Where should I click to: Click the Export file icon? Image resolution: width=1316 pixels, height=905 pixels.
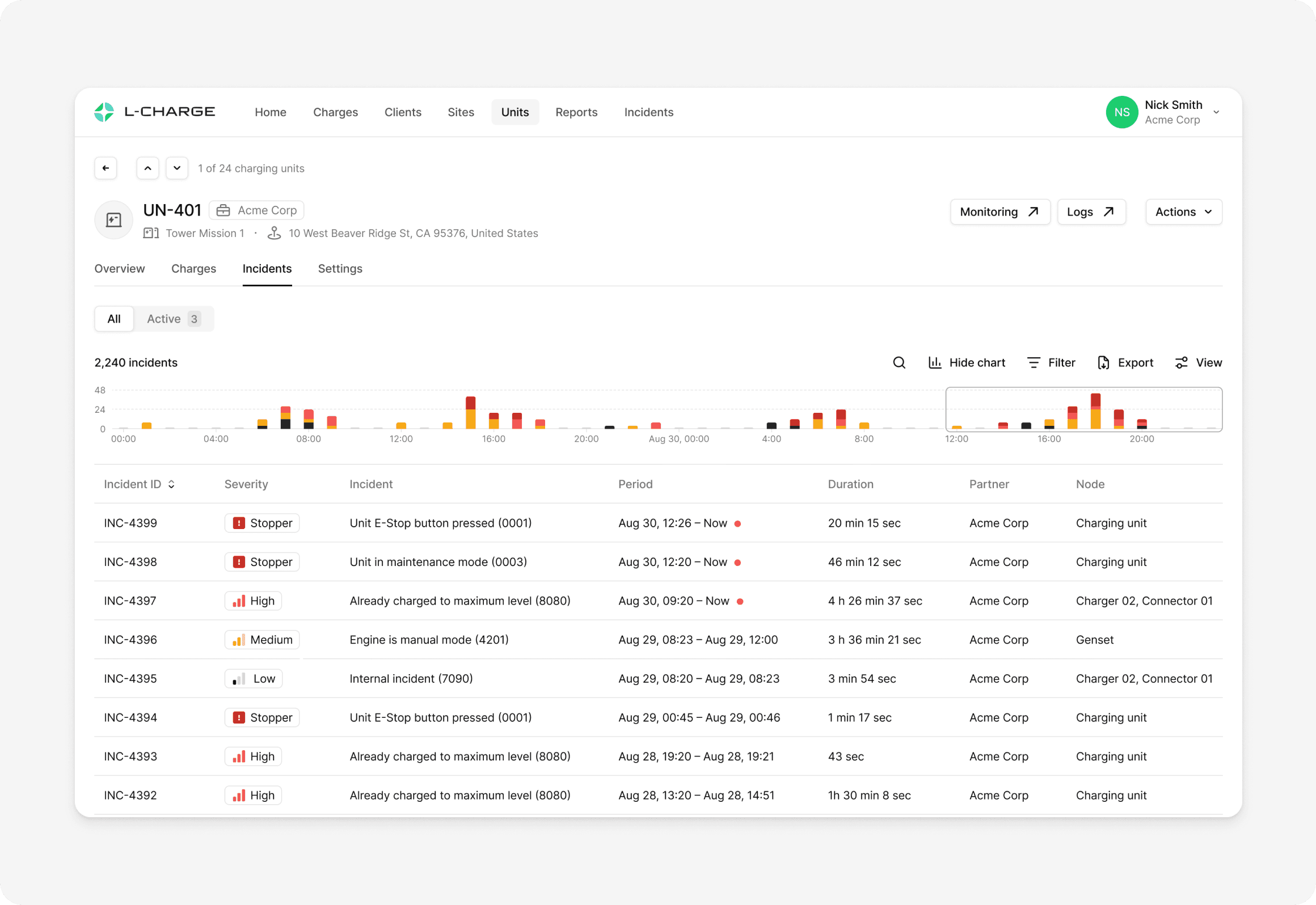(1103, 363)
